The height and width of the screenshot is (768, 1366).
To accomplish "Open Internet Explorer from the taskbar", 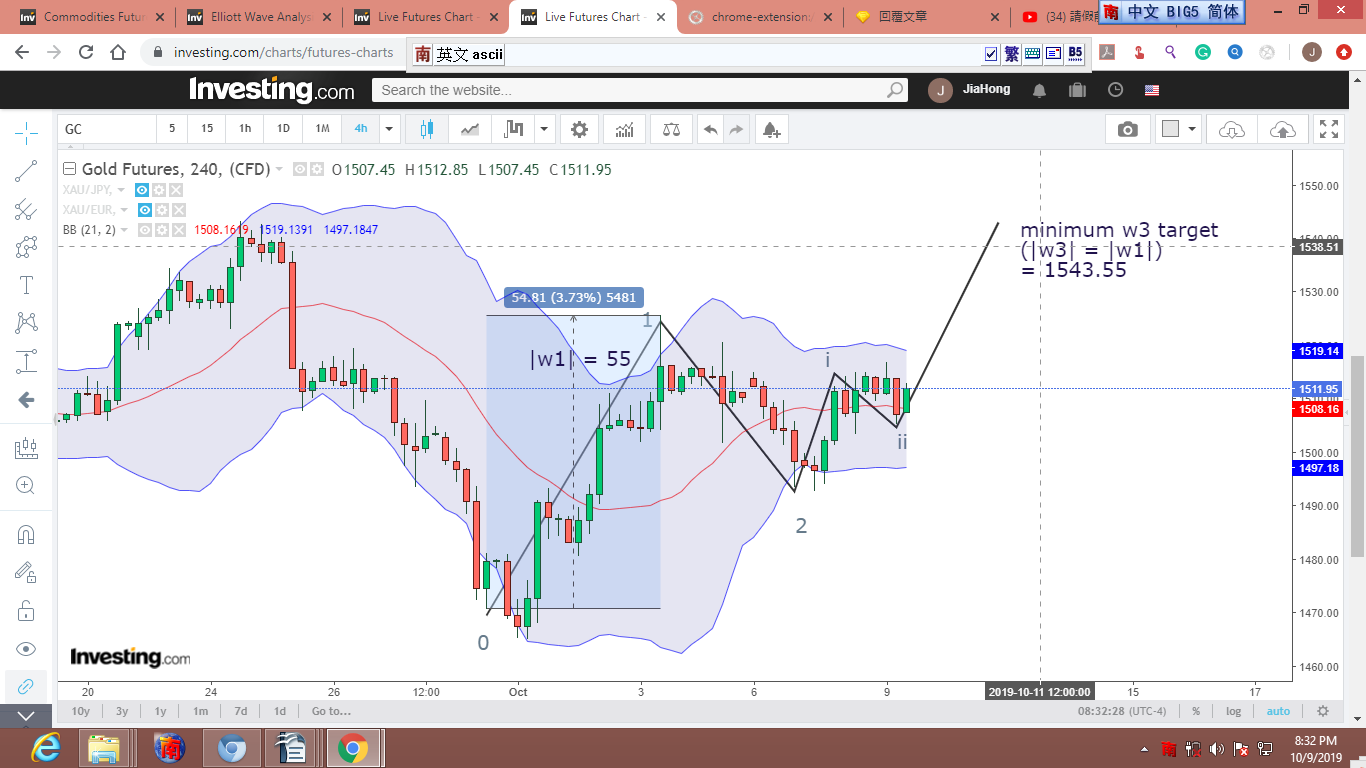I will 45,747.
